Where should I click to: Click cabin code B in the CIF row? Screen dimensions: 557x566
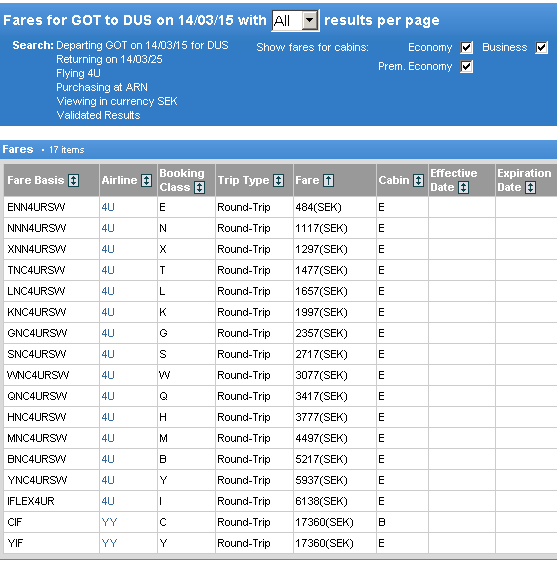(x=382, y=522)
